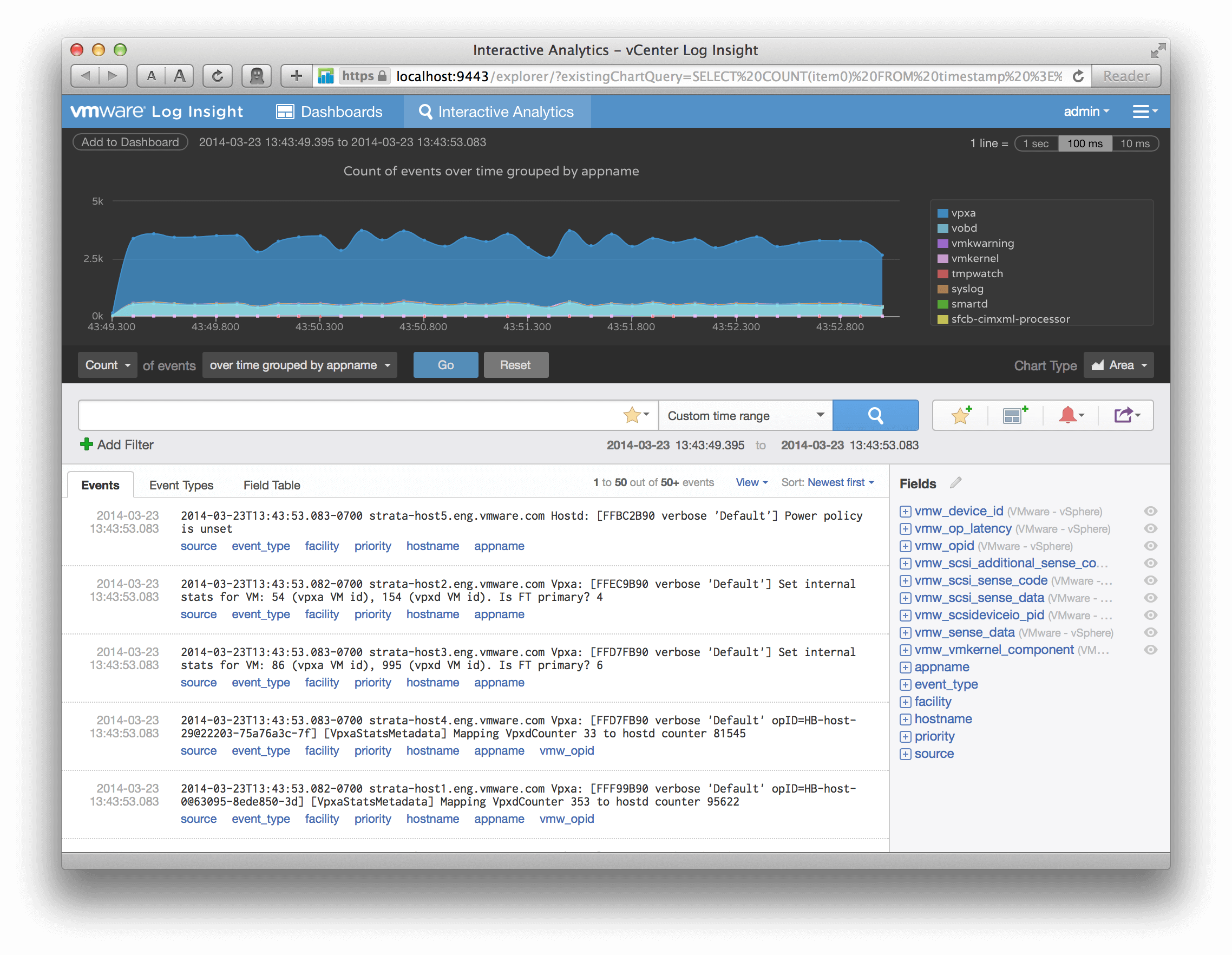Click into the search query input field
This screenshot has height=955, width=1232.
pos(350,416)
